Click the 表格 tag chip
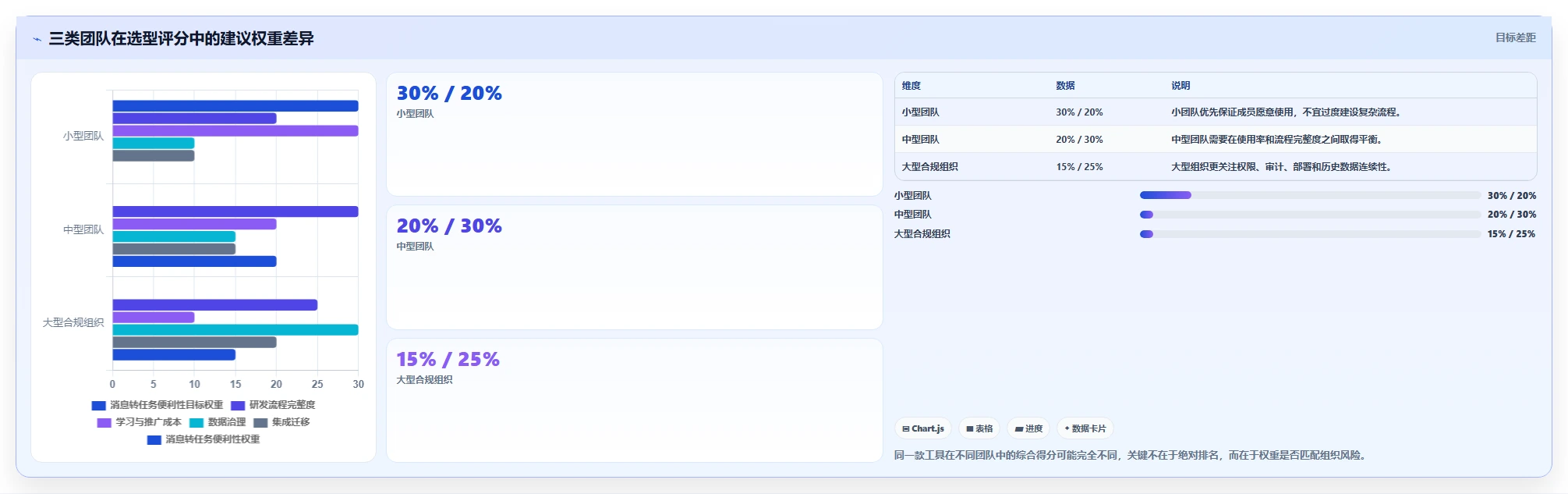1568x494 pixels. click(x=979, y=428)
